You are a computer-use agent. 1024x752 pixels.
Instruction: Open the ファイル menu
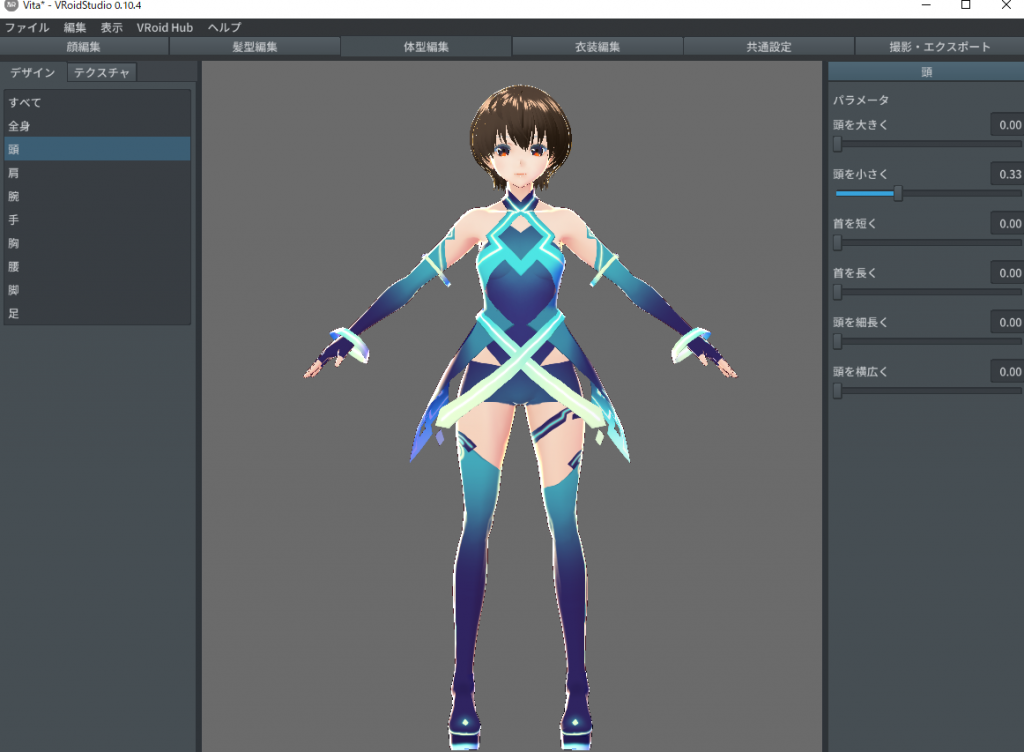27,28
